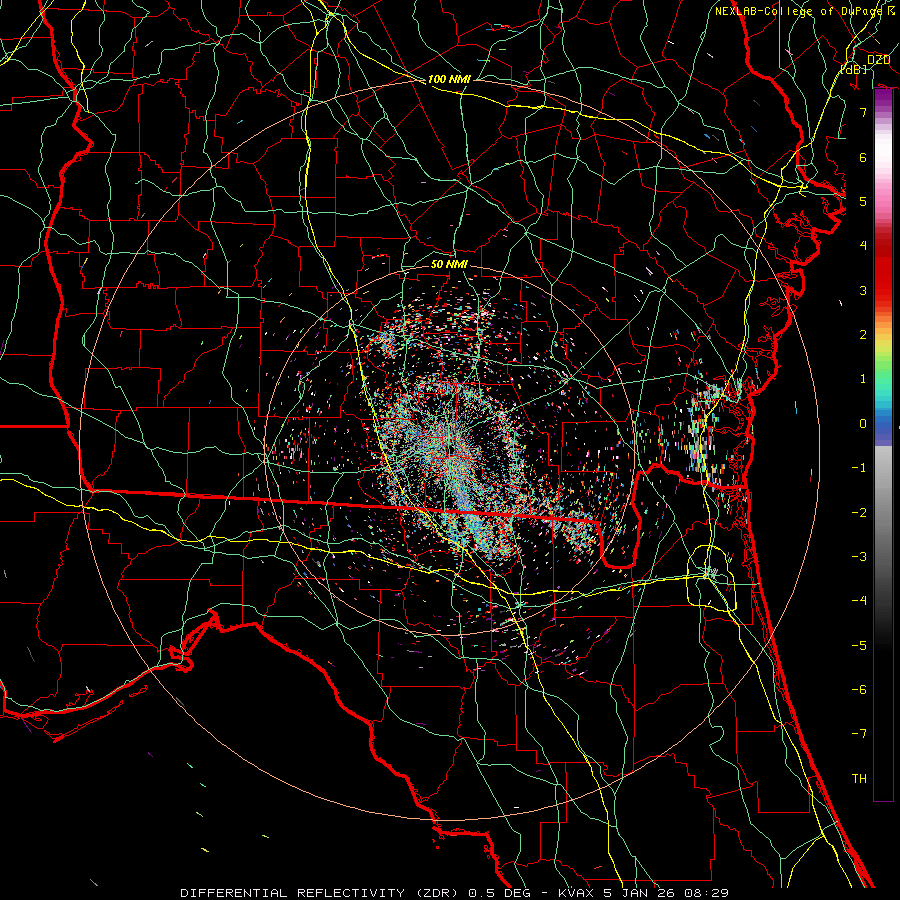Select the "0" value on color scale
The height and width of the screenshot is (900, 900).
click(863, 424)
